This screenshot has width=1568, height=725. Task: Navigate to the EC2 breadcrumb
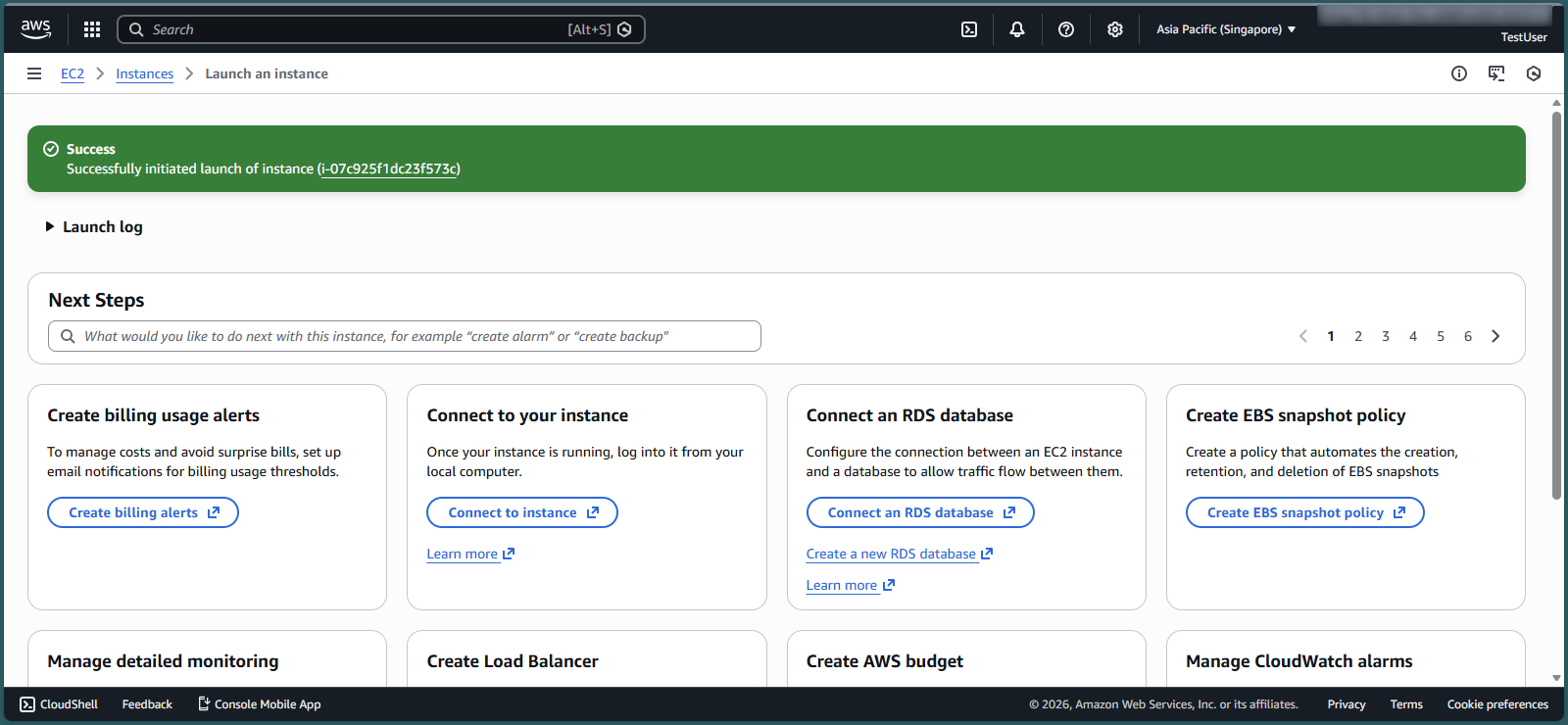(x=73, y=73)
